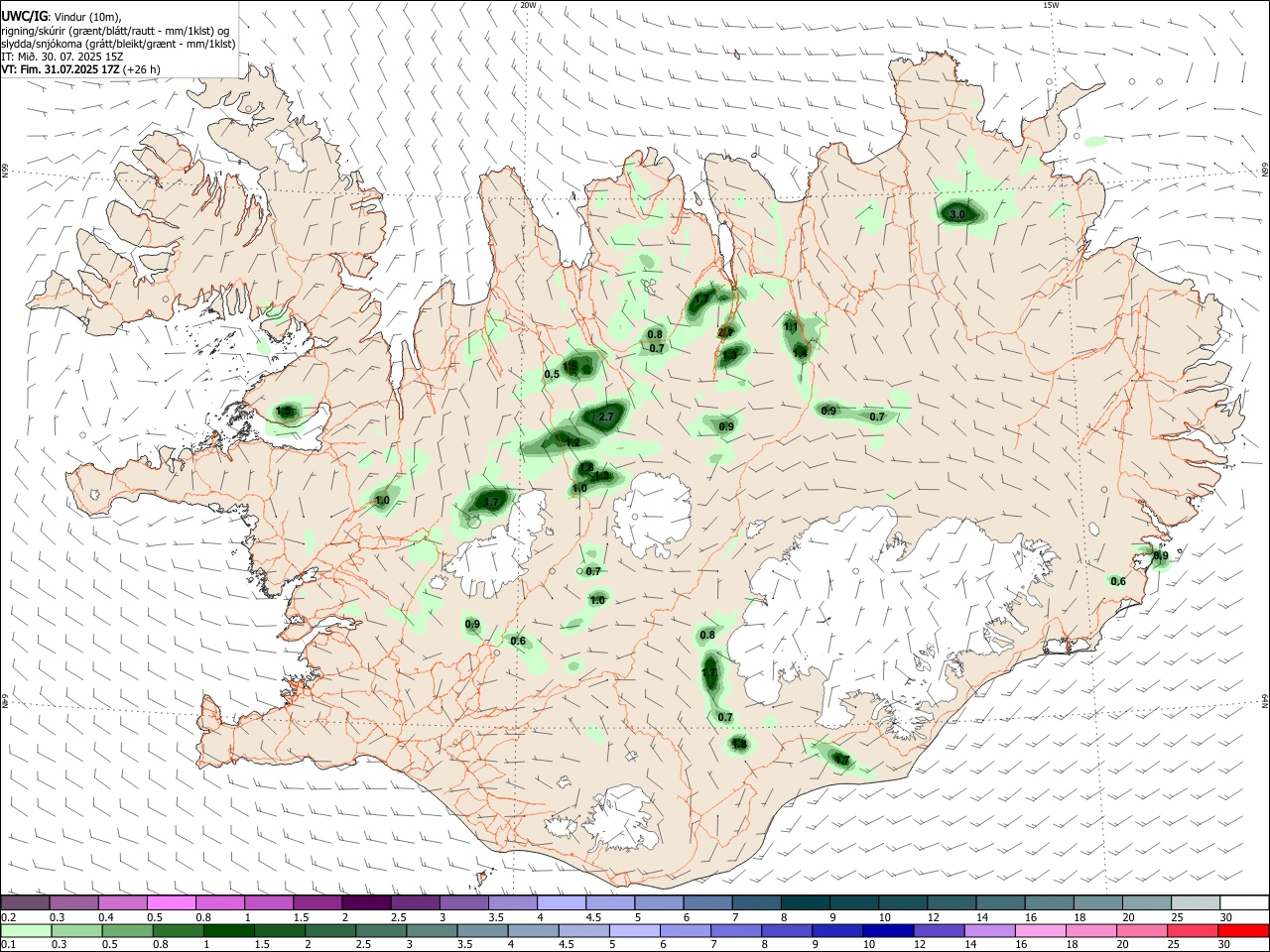Click the hot pink 20 mm rain swatch
This screenshot has width=1270, height=952.
tap(1141, 930)
